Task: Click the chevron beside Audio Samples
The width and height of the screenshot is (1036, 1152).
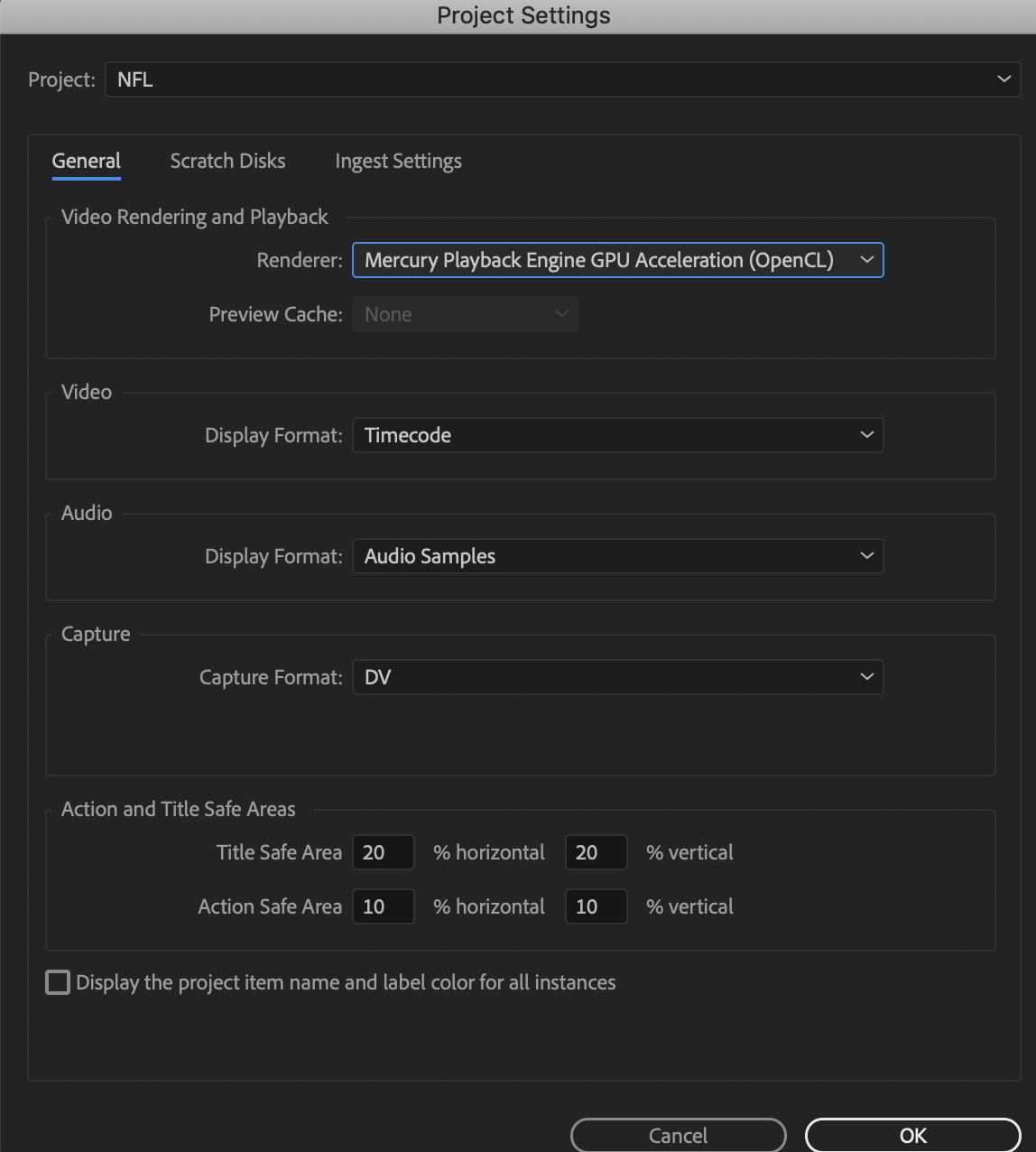Action: point(866,556)
